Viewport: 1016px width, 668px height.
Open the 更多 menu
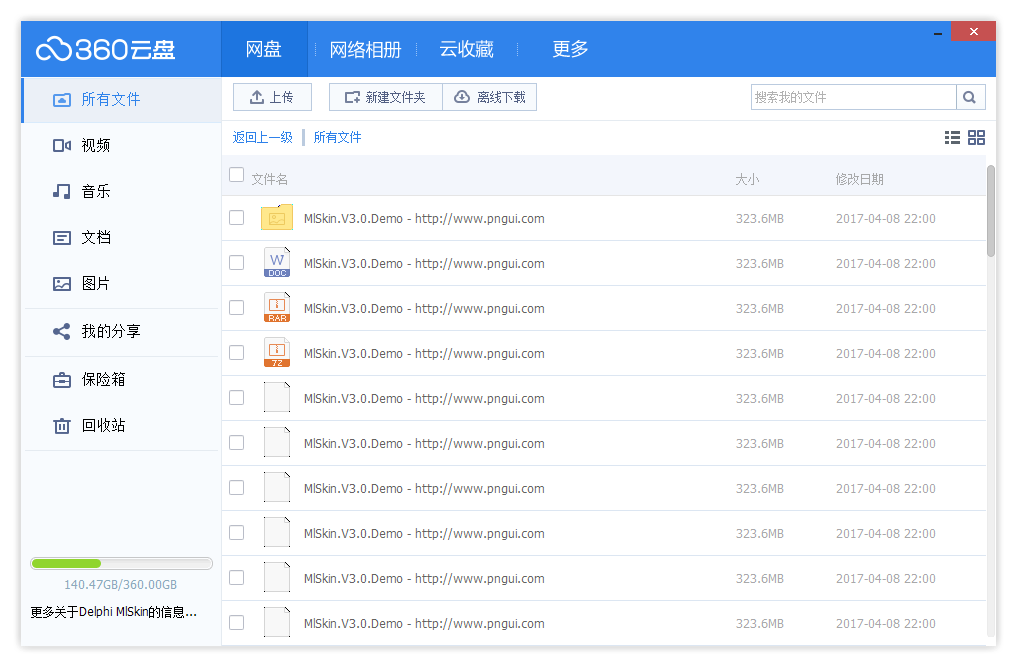point(570,49)
